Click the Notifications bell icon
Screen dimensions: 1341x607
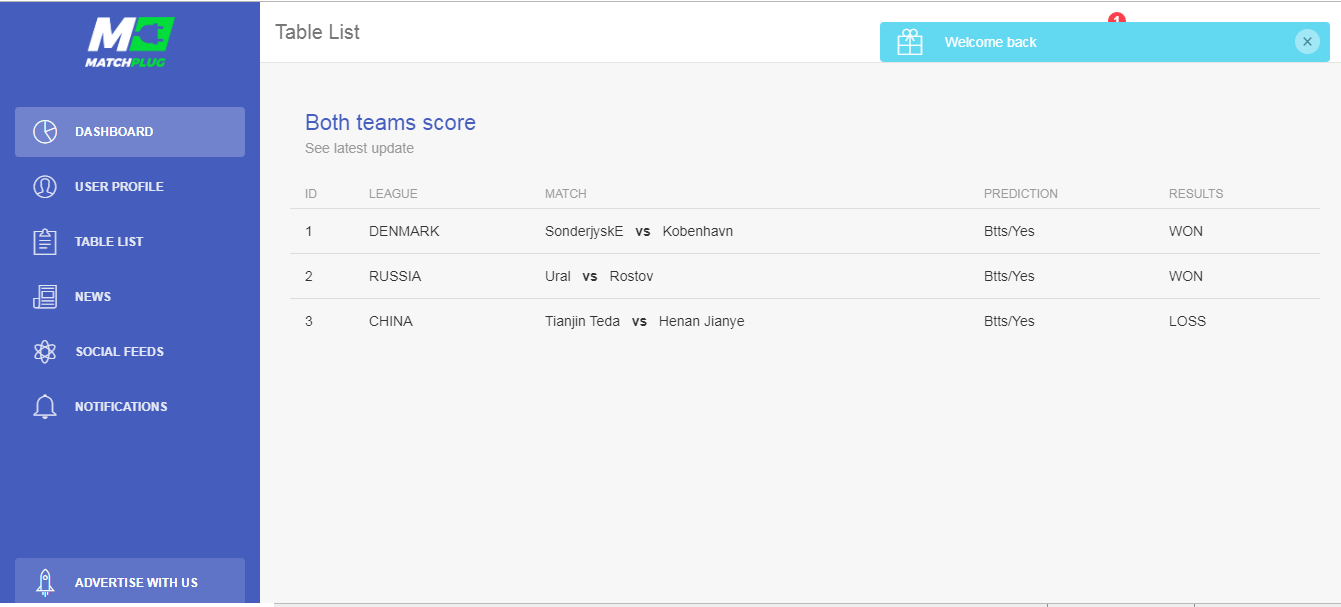(x=45, y=407)
